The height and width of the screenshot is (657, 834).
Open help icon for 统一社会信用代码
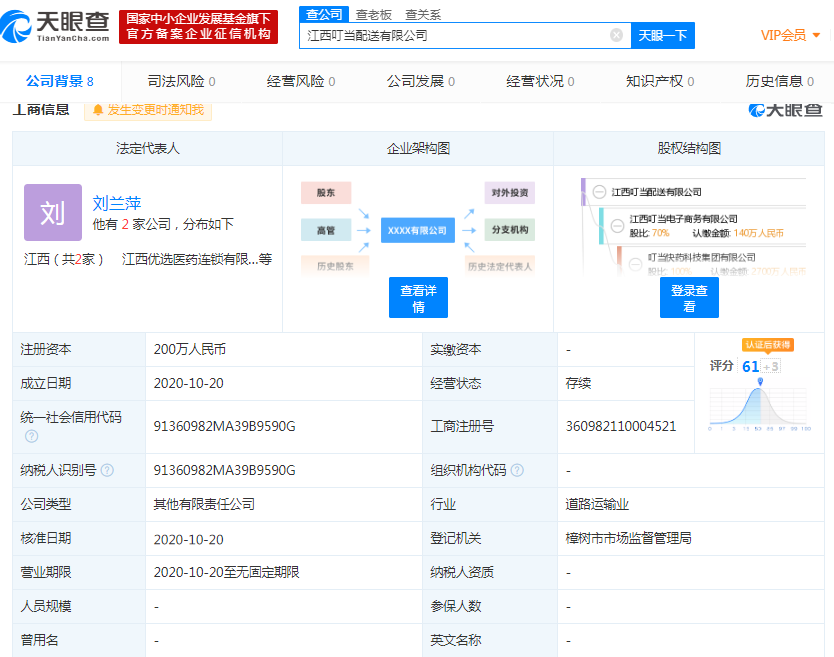[x=32, y=436]
